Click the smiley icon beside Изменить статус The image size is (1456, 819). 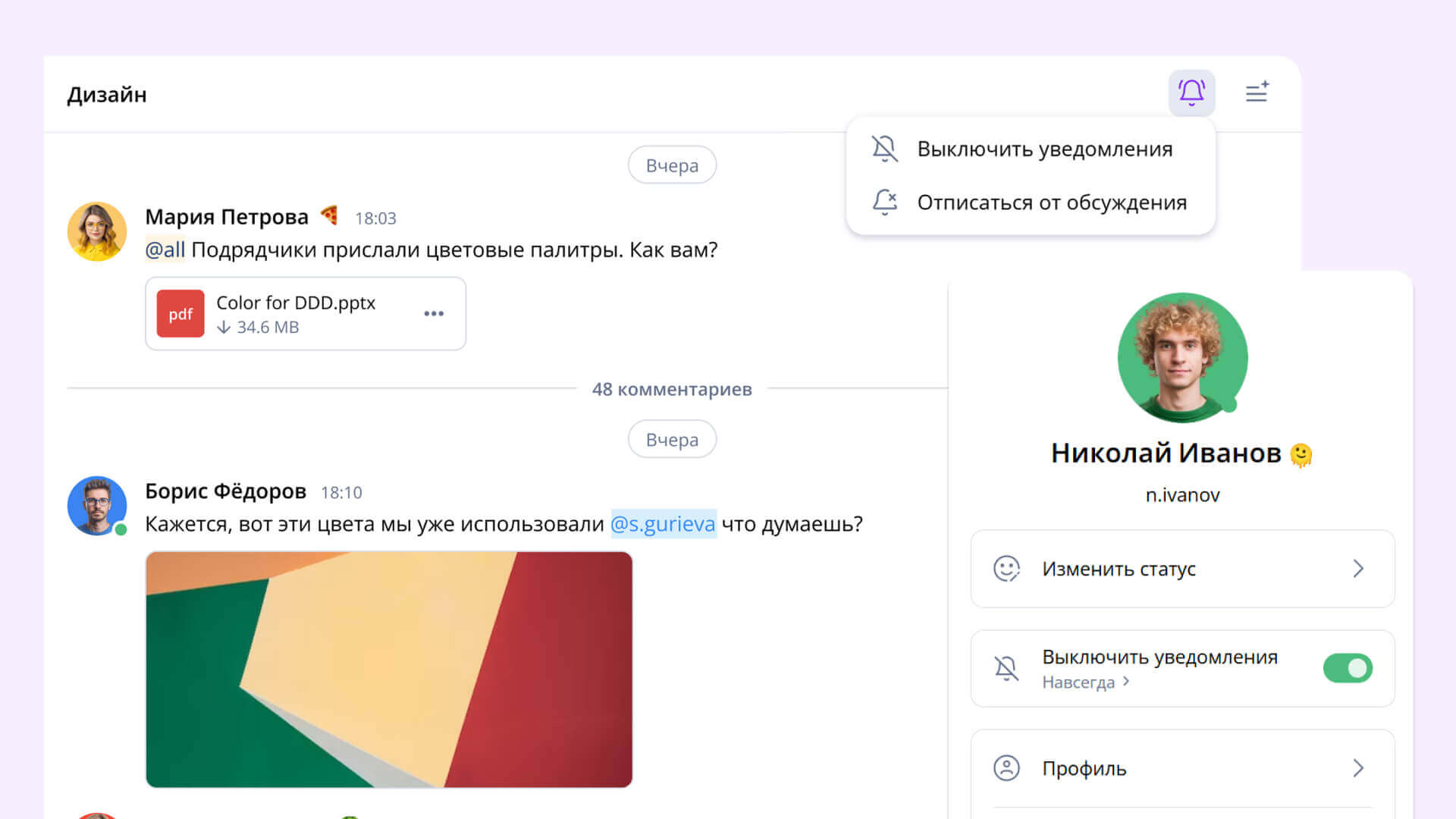pyautogui.click(x=1006, y=569)
